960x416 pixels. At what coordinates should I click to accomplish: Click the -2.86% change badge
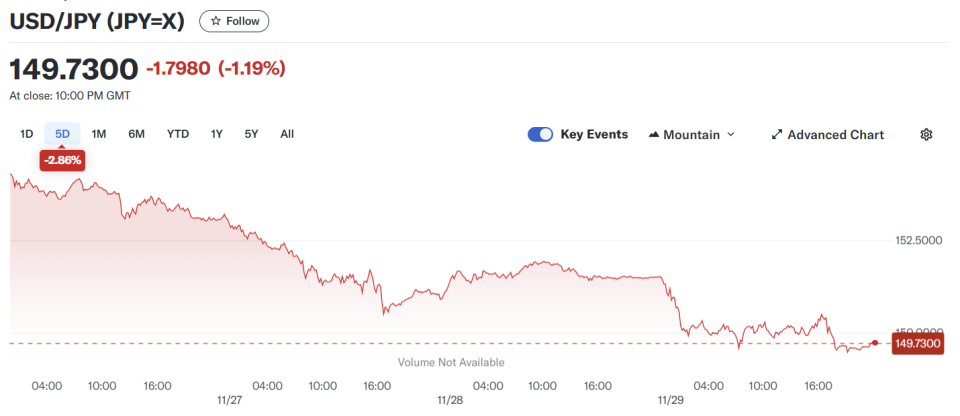pos(62,159)
